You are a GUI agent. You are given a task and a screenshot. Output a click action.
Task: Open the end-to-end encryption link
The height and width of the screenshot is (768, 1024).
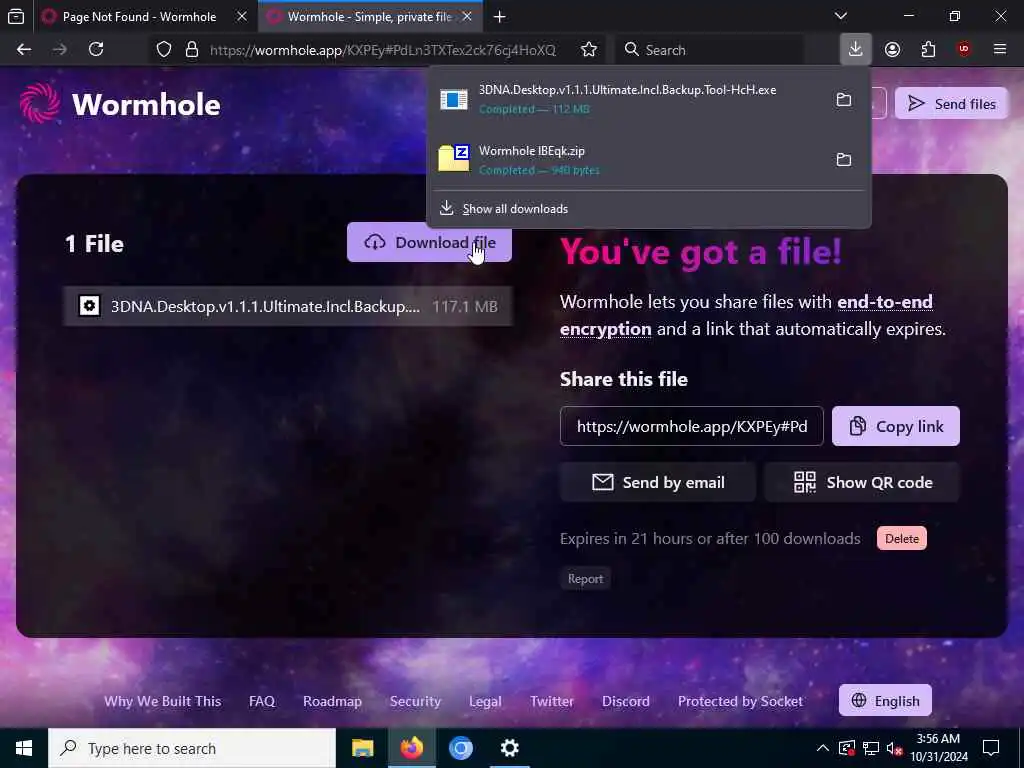click(x=746, y=315)
